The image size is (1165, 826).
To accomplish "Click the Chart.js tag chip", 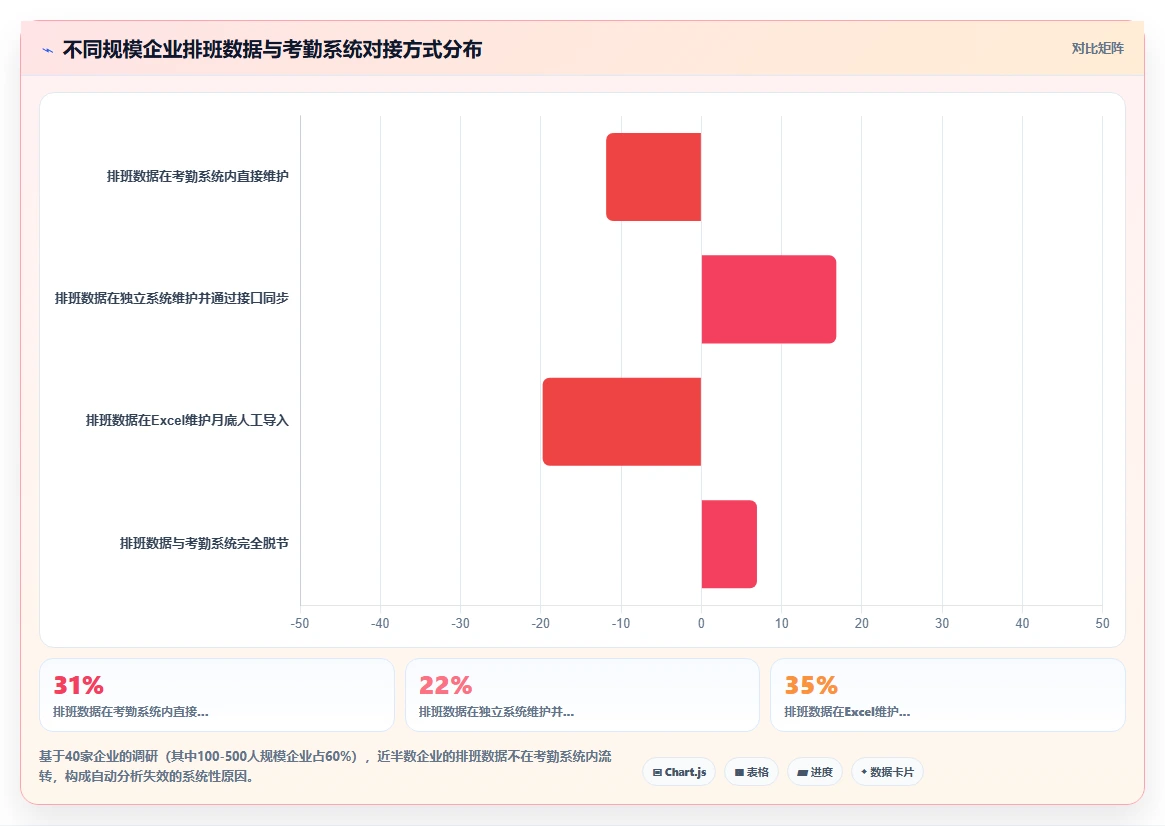I will [679, 772].
